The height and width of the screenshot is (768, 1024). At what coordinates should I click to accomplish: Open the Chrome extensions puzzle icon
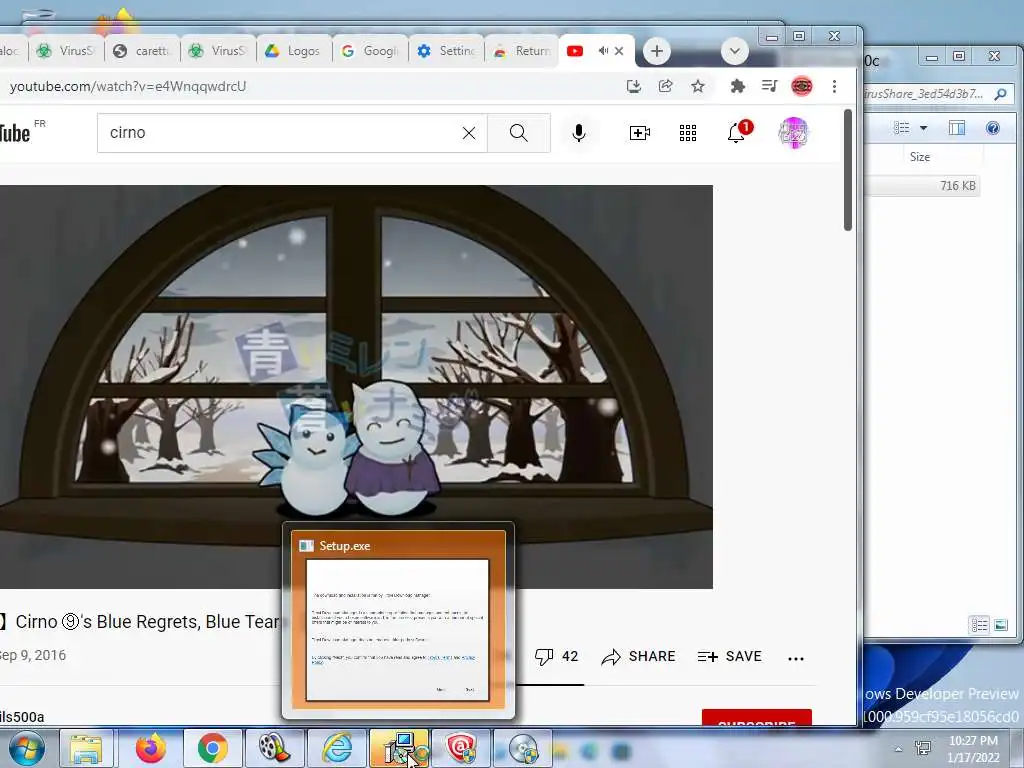pos(737,86)
